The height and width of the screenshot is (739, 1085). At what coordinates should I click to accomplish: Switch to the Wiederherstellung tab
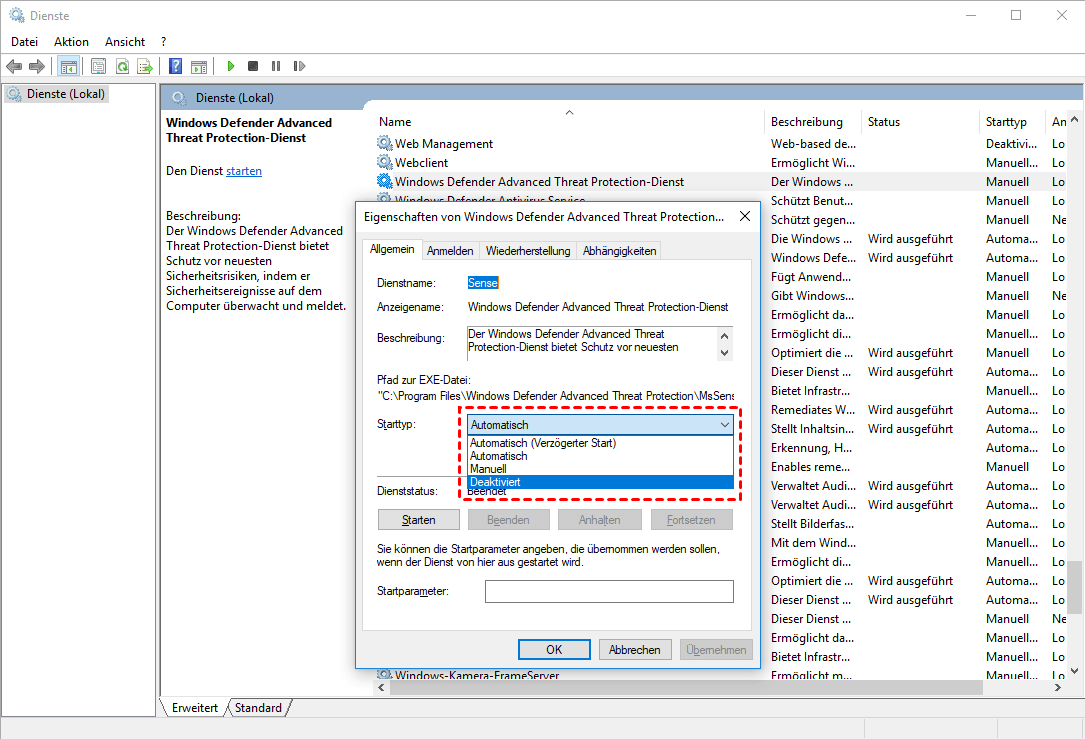coord(528,250)
